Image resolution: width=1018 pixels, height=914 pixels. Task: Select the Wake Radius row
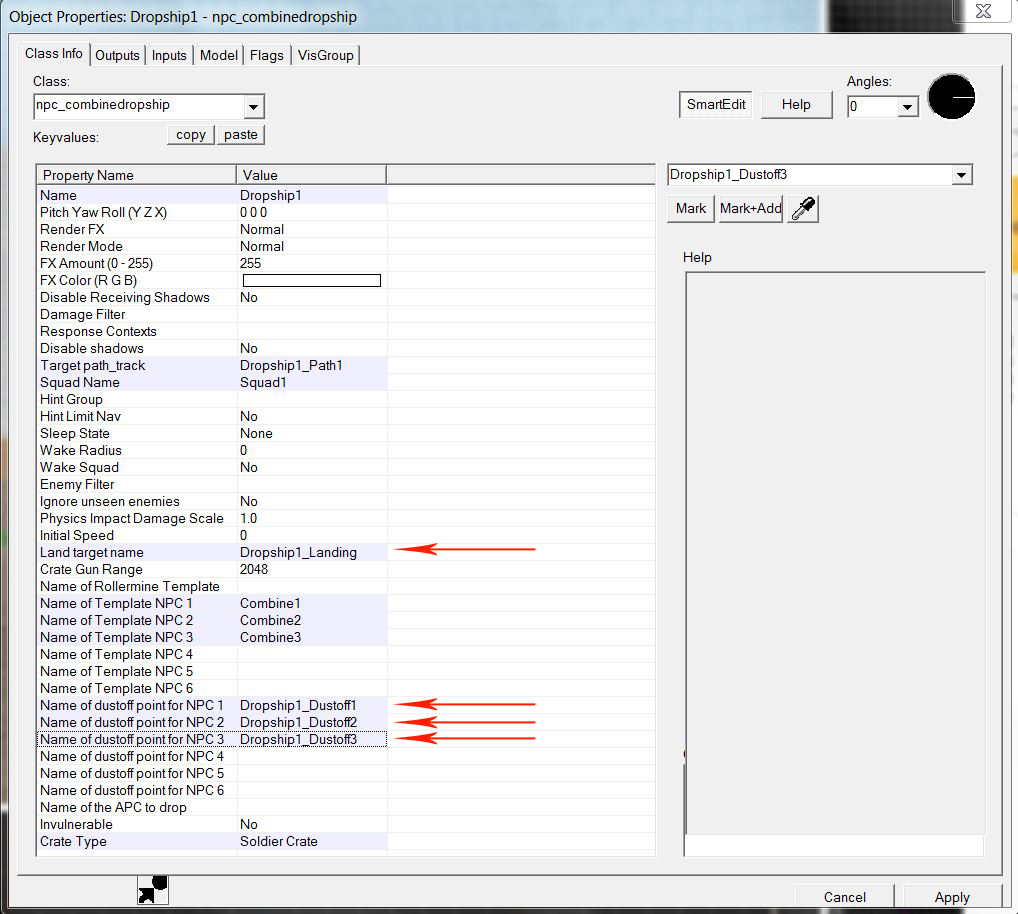coord(212,451)
